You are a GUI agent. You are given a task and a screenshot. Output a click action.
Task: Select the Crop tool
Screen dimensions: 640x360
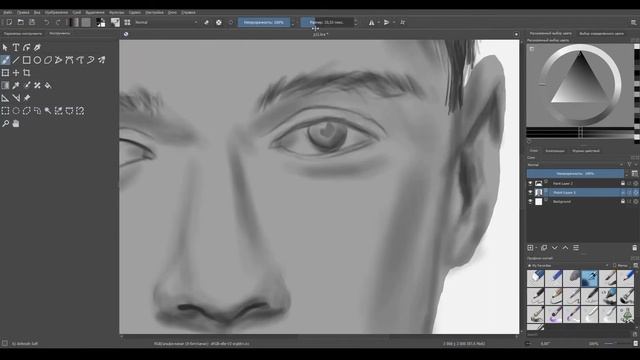click(27, 73)
